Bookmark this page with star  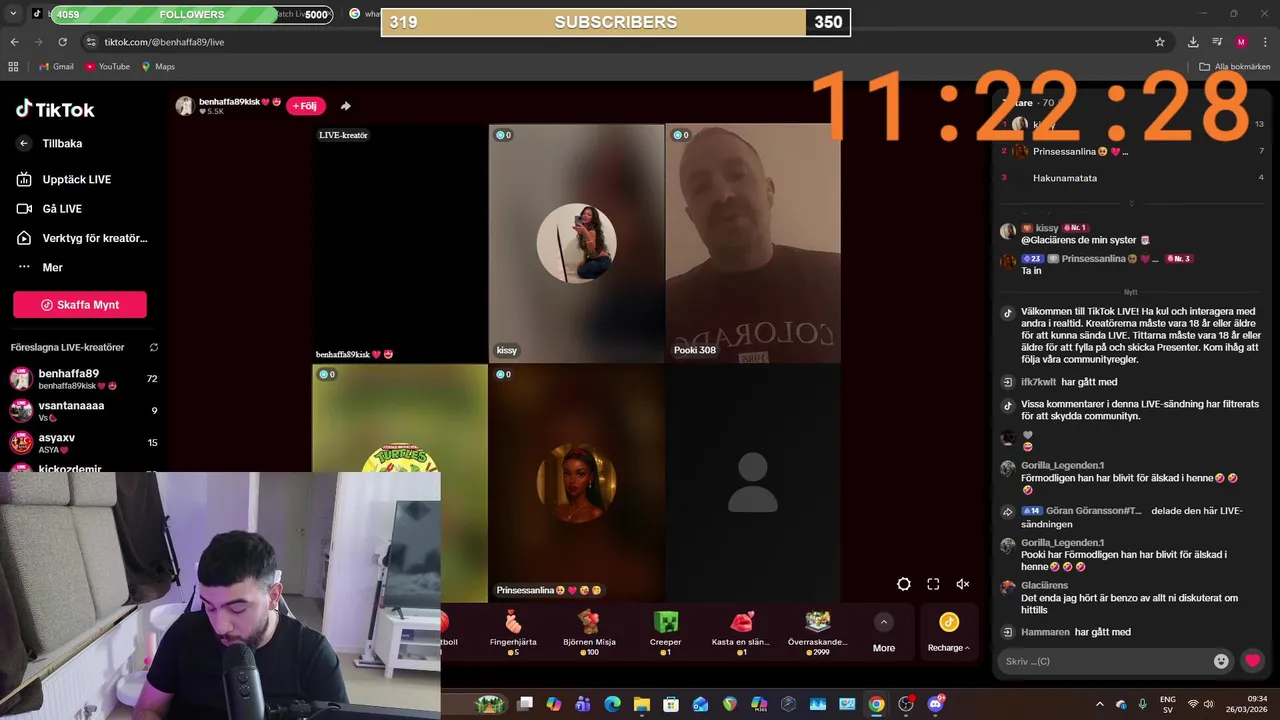[1160, 42]
